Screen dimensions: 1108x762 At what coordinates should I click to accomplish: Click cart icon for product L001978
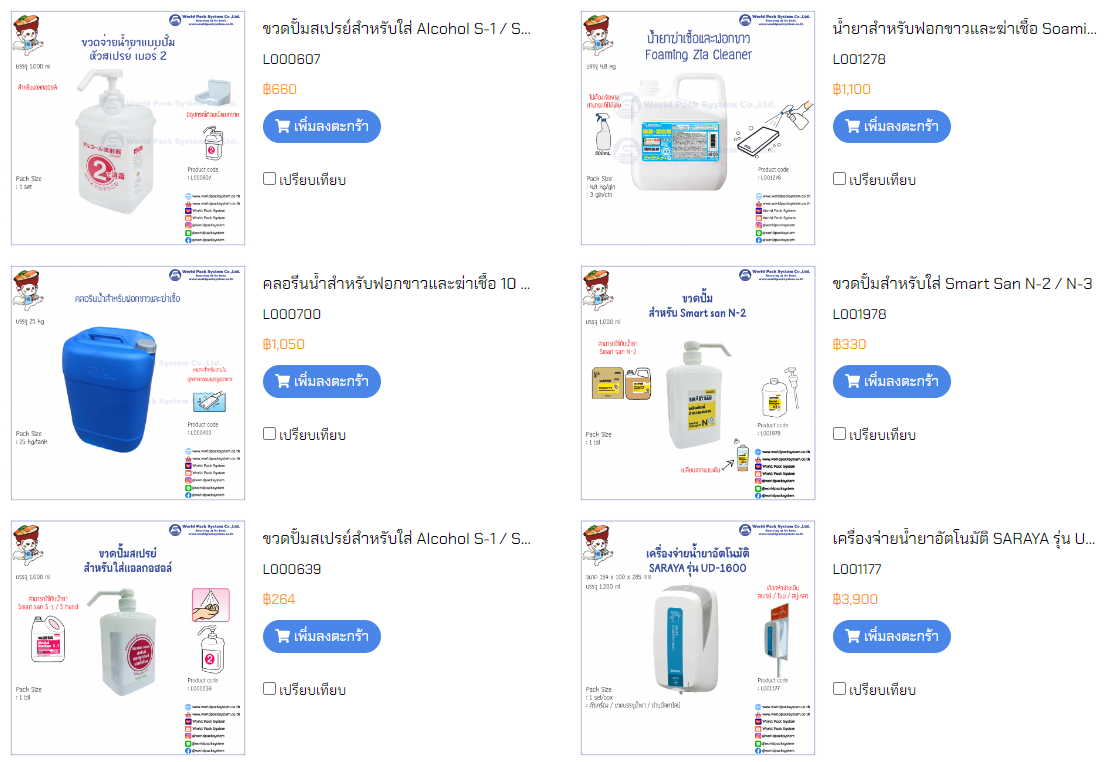pos(853,382)
